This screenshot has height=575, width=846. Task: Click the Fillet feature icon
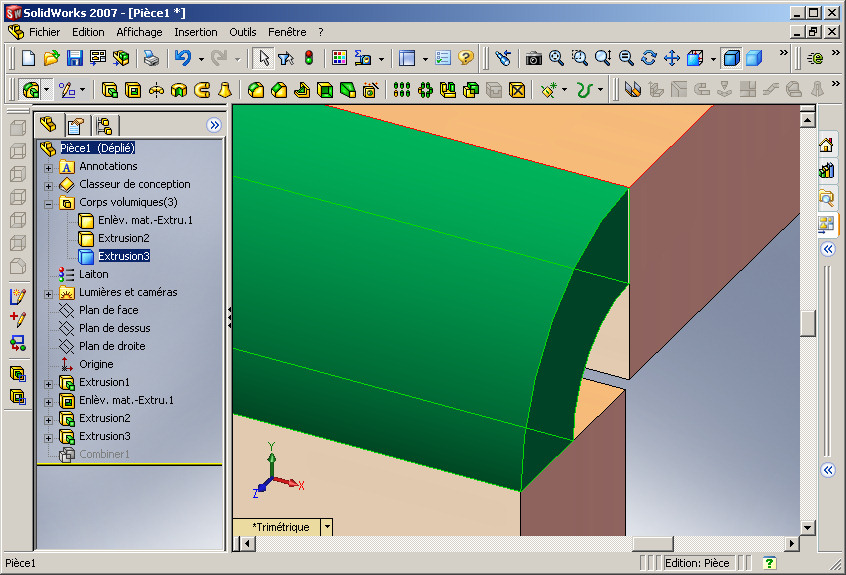point(256,90)
